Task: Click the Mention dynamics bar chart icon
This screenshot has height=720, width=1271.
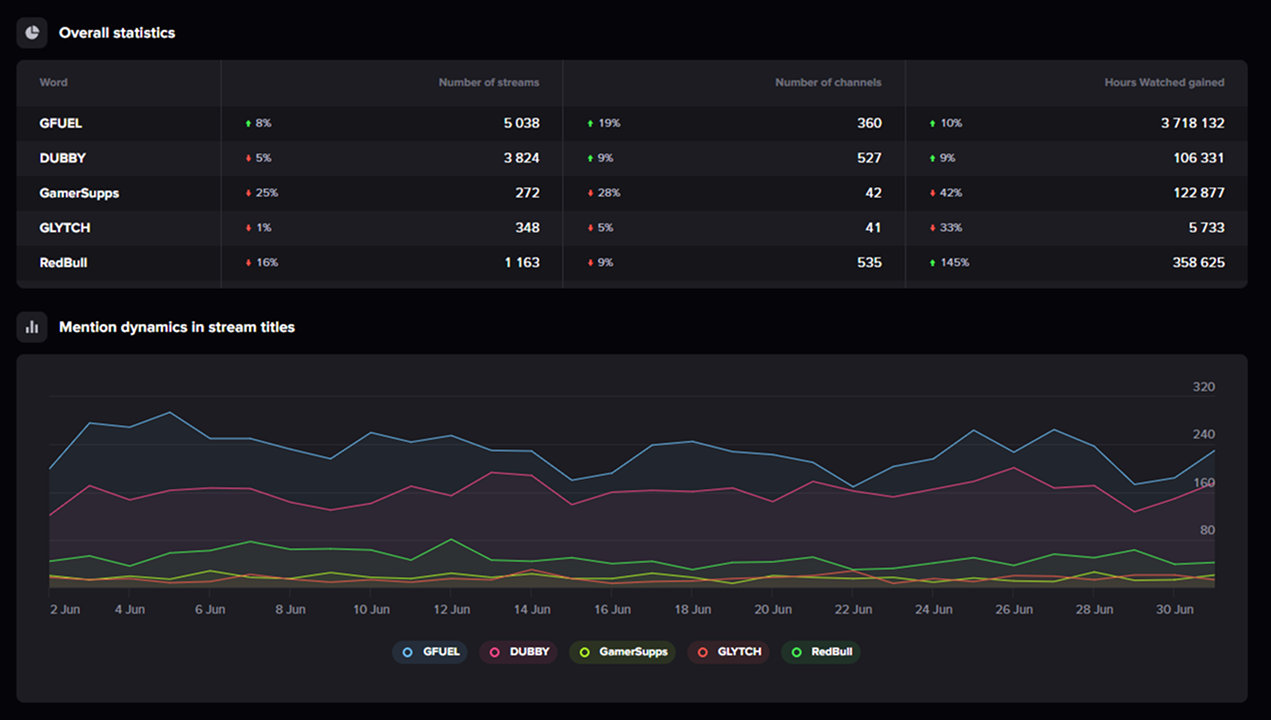Action: [32, 327]
